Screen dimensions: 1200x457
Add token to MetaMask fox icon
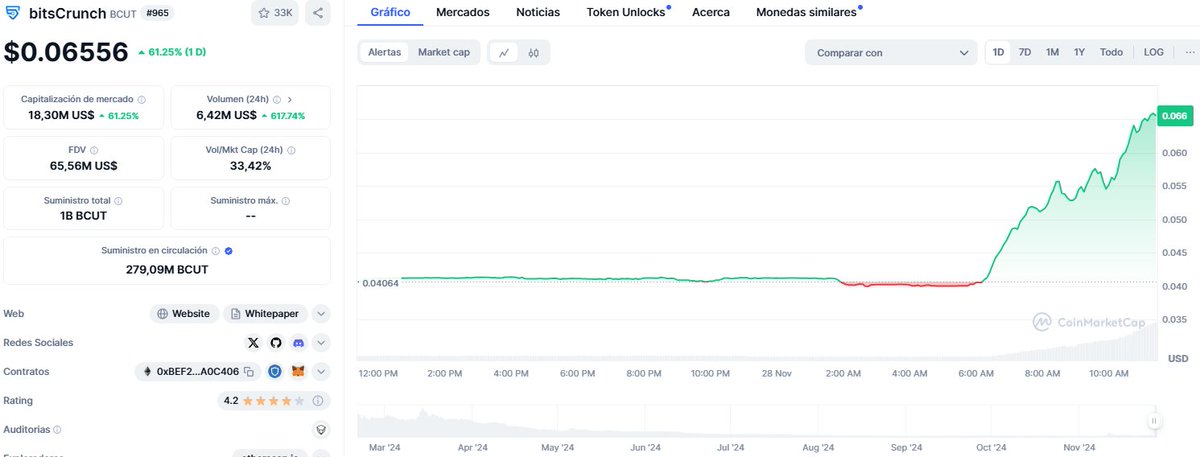298,371
